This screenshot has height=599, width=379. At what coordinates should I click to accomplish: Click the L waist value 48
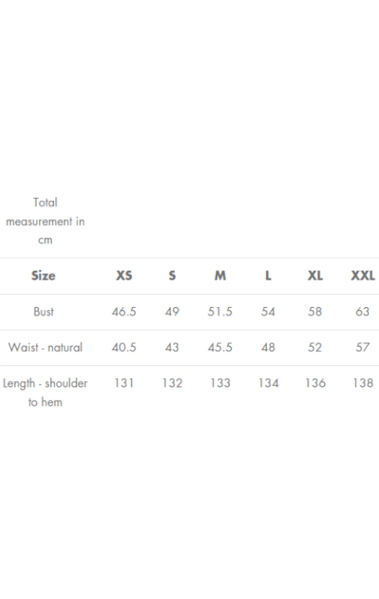pyautogui.click(x=268, y=347)
